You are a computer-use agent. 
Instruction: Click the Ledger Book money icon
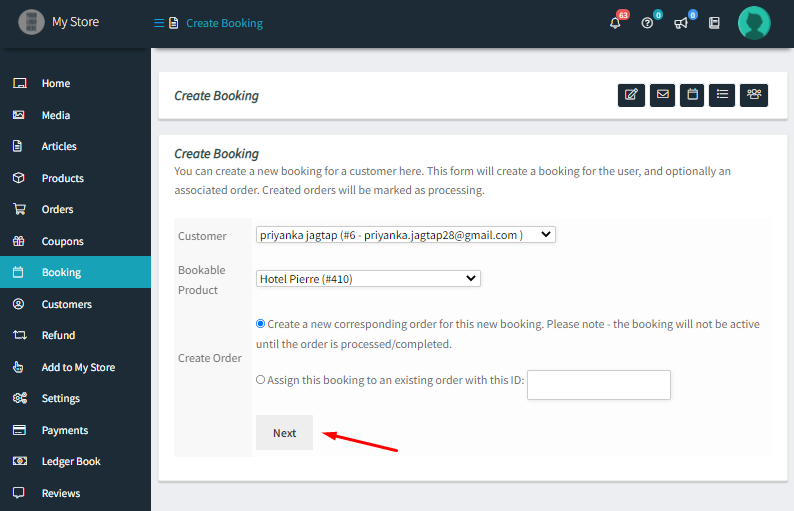click(x=20, y=461)
